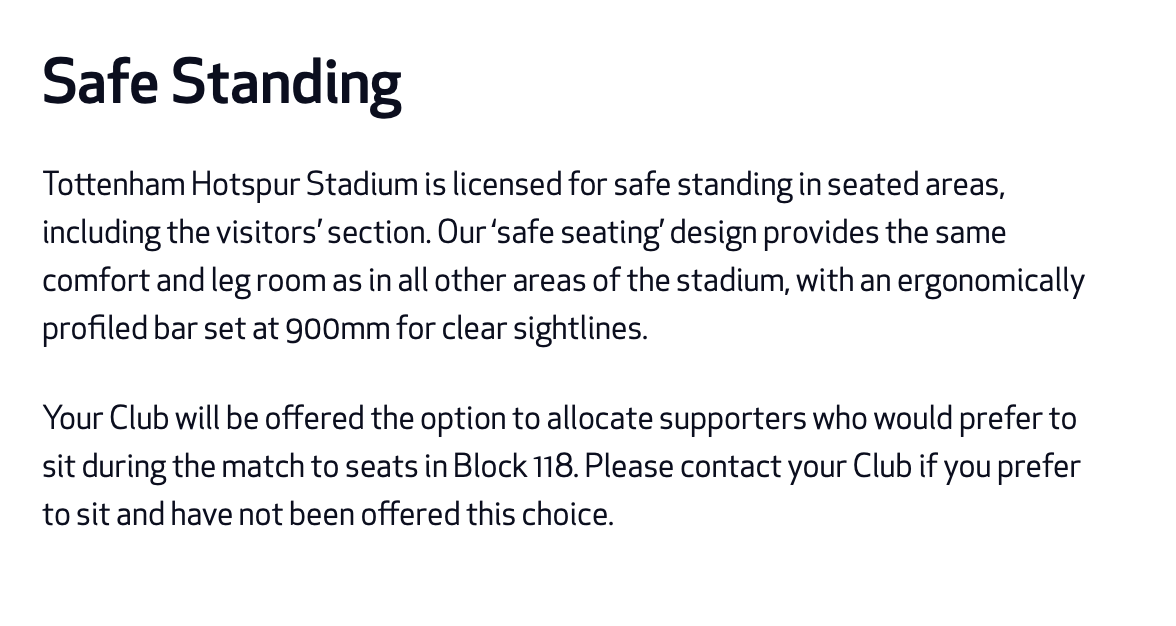Click 'have not been offered this choice'

[391, 514]
